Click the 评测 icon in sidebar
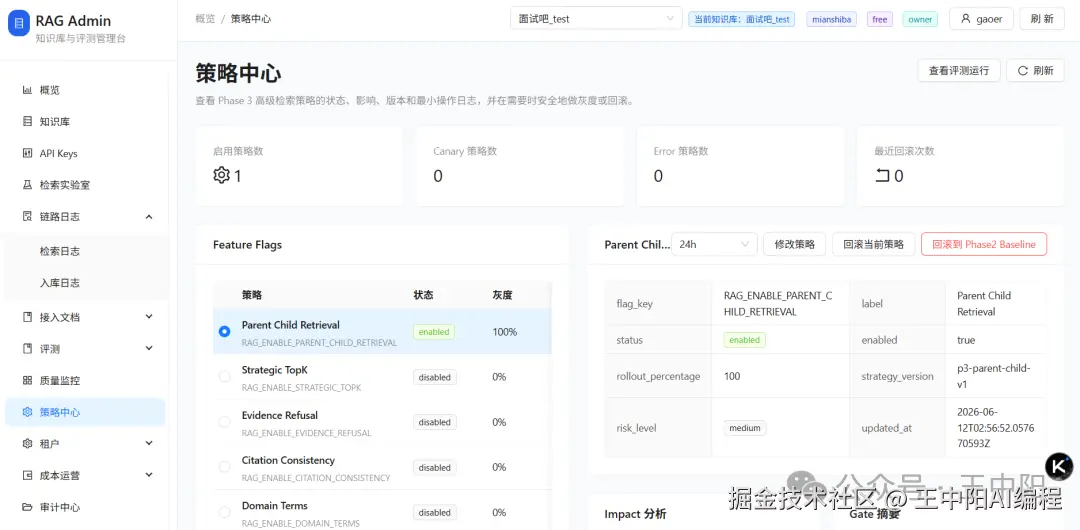 click(28, 349)
